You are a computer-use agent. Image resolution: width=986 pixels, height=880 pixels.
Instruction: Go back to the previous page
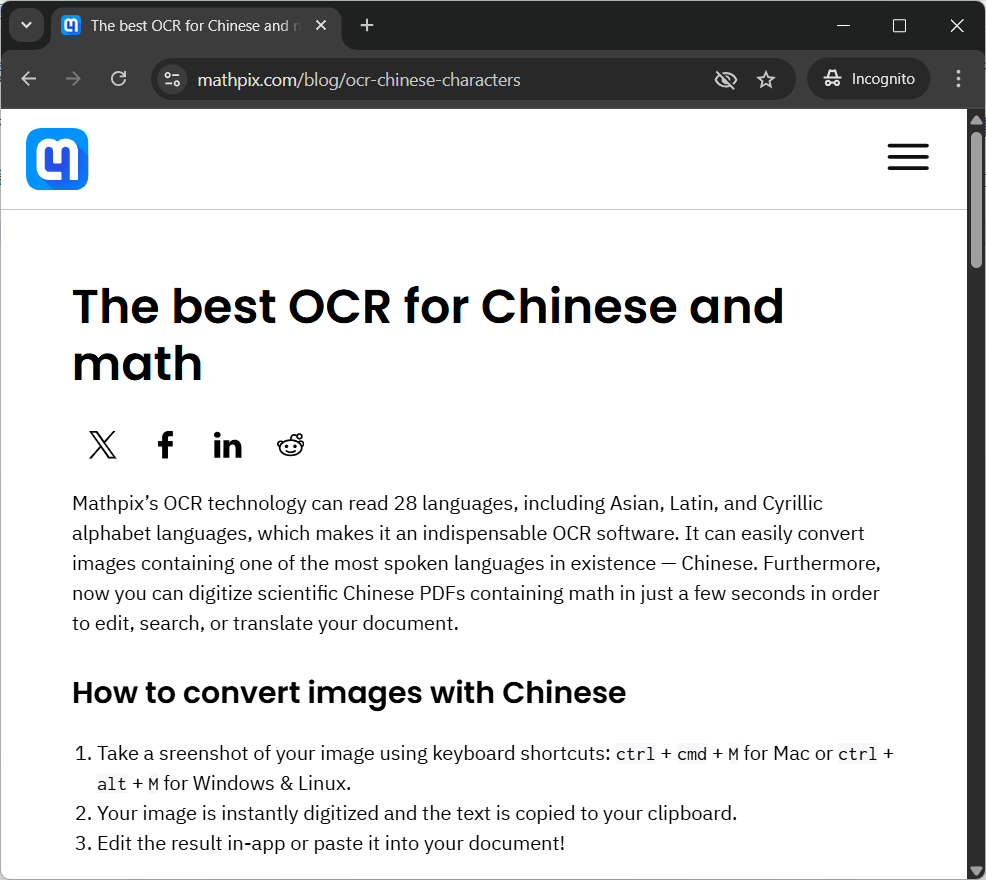coord(29,79)
